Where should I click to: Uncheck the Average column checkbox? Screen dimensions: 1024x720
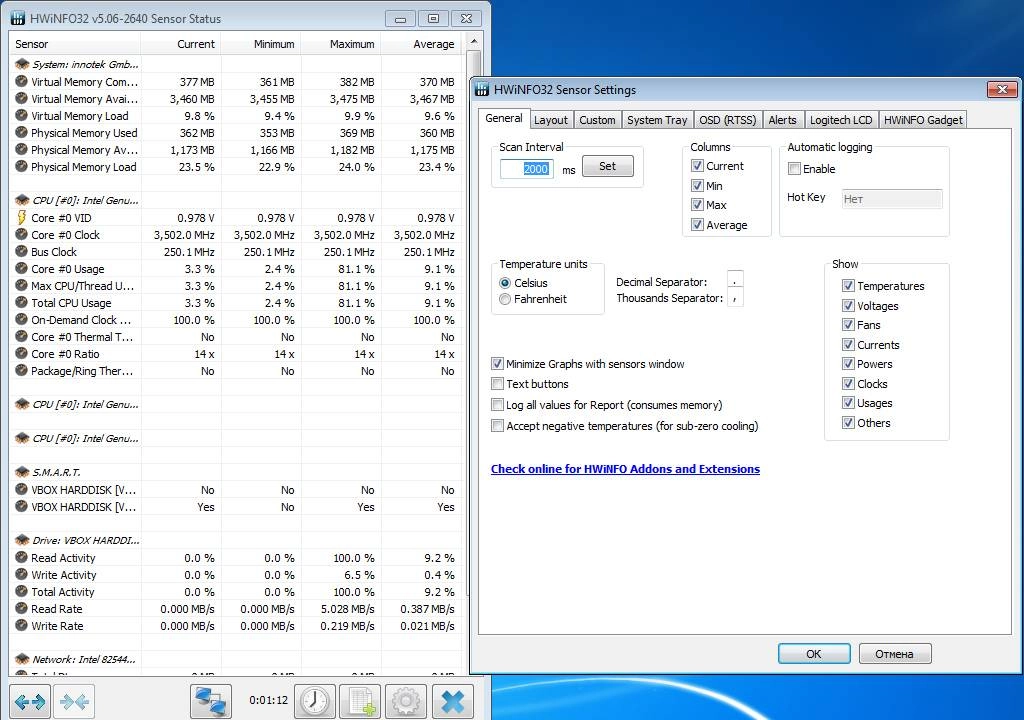697,225
